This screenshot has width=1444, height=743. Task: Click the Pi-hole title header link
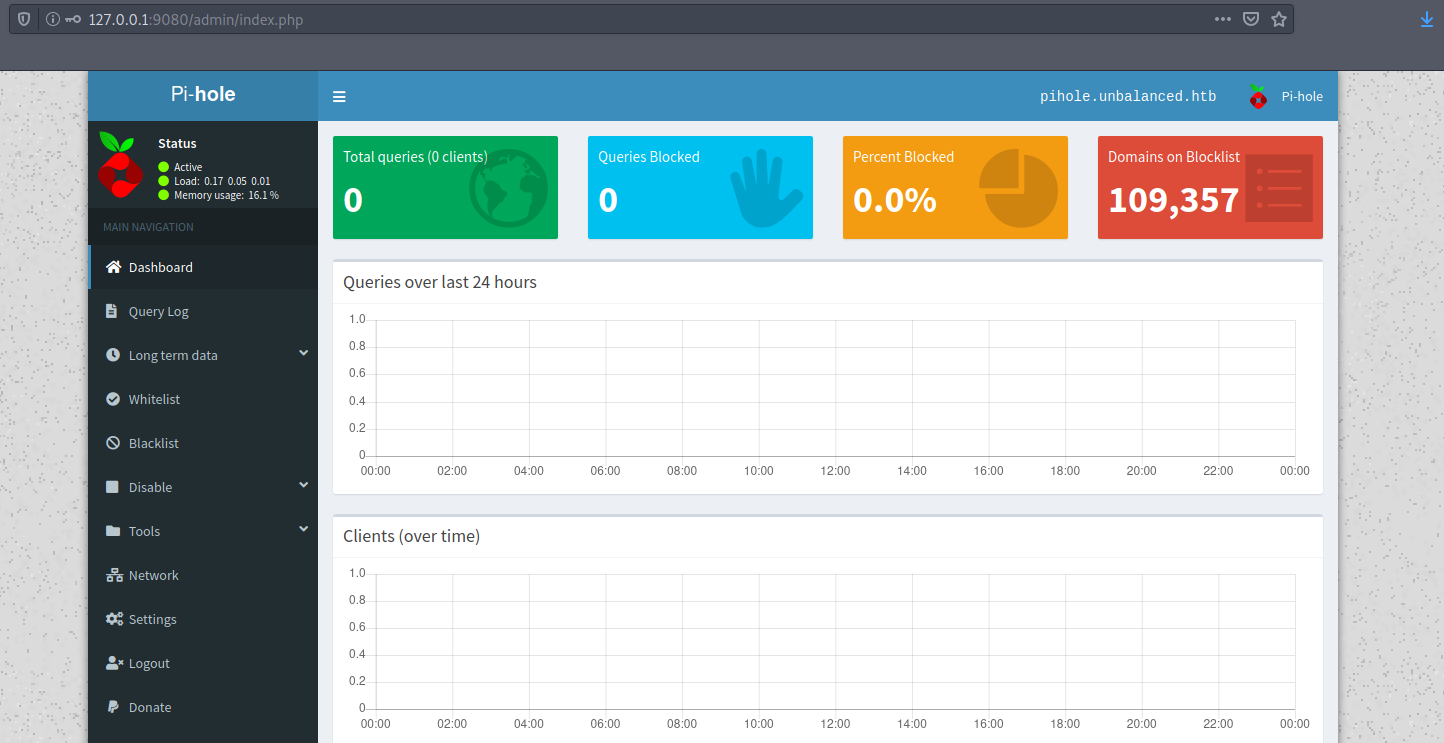pyautogui.click(x=203, y=95)
